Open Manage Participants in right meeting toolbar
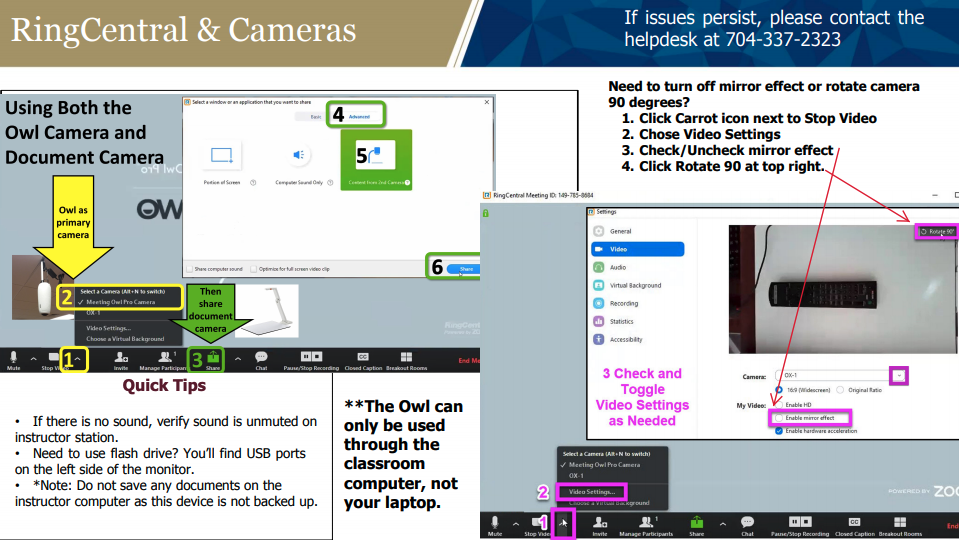The height and width of the screenshot is (540, 959). [x=646, y=525]
